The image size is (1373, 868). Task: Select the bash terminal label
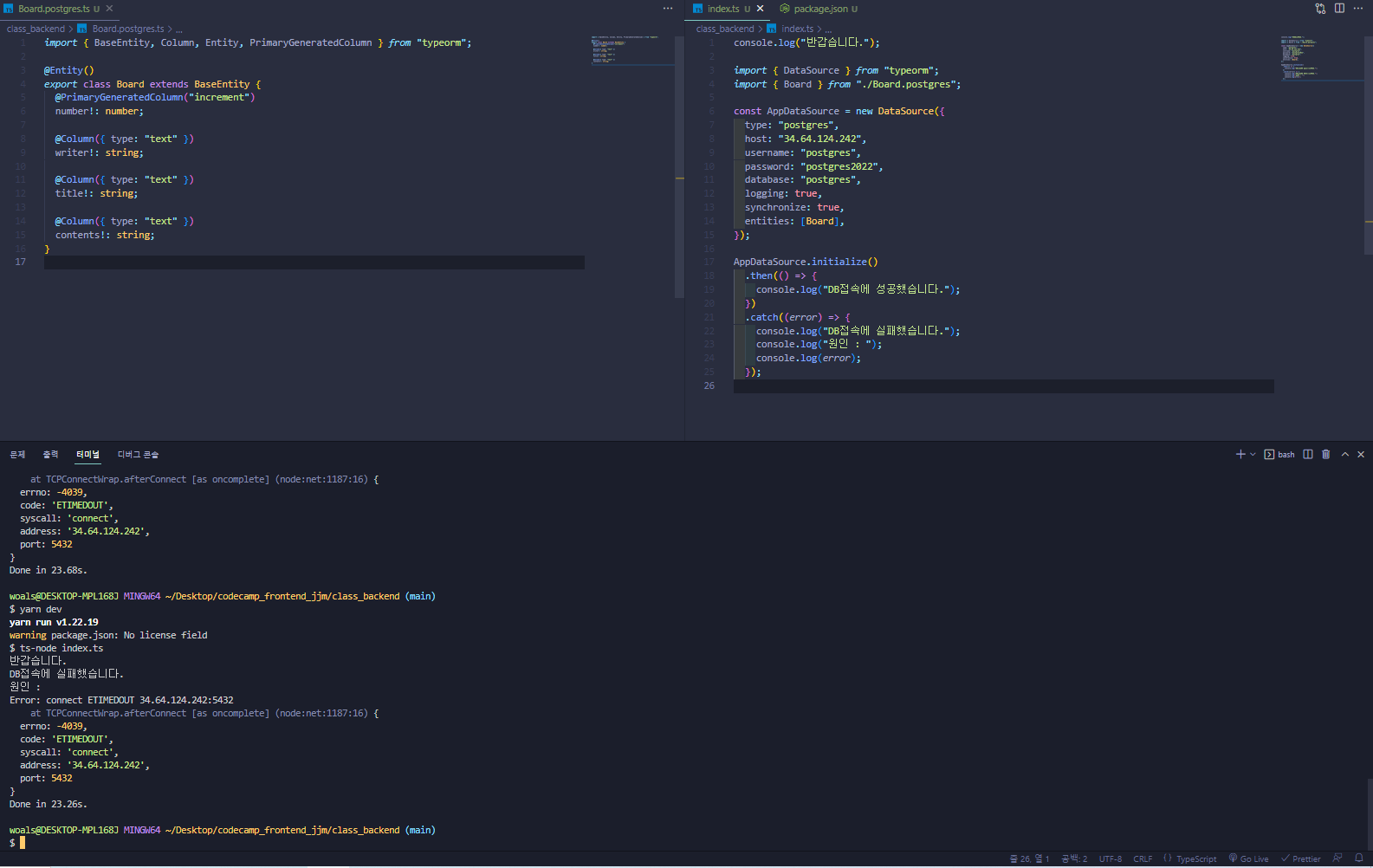[1279, 454]
